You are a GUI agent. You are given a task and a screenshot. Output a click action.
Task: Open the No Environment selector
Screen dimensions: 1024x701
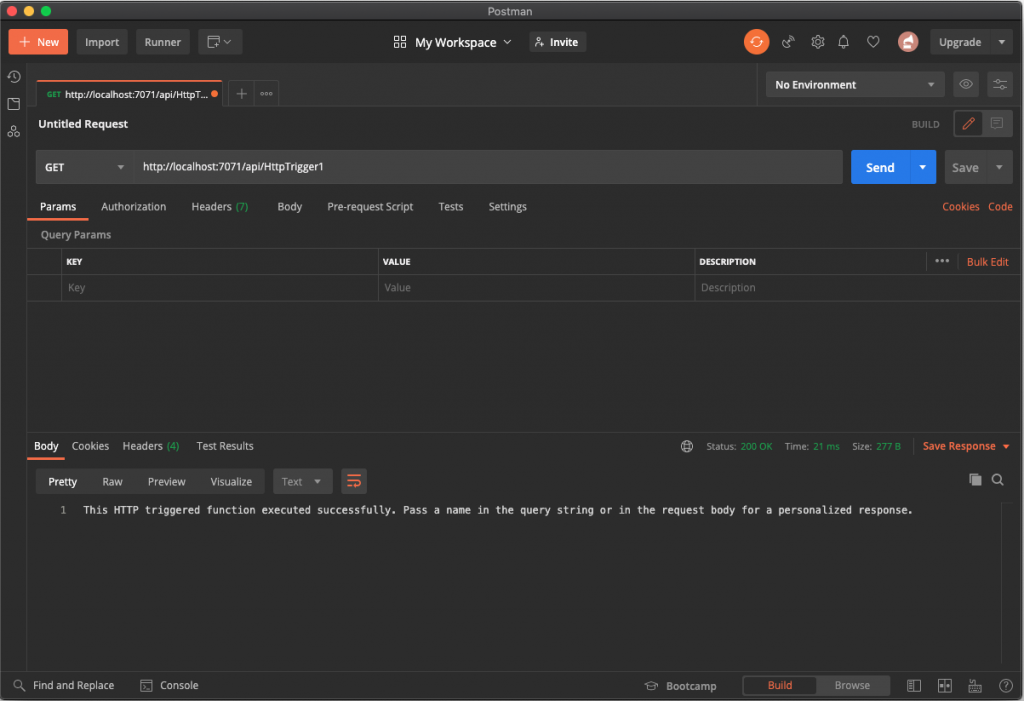tap(855, 84)
